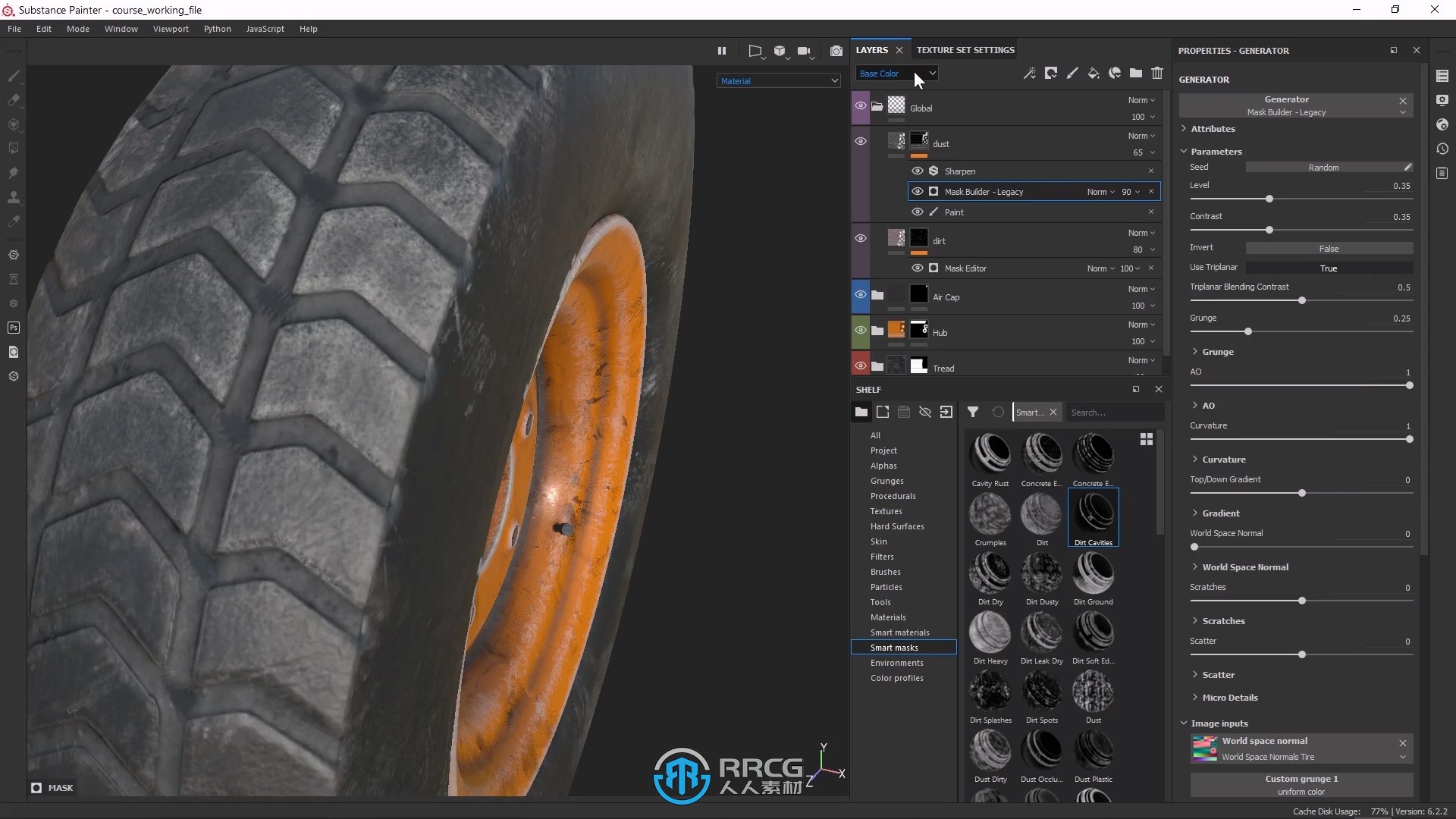1456x819 pixels.
Task: Hide the Air Cap folder
Action: (x=861, y=295)
